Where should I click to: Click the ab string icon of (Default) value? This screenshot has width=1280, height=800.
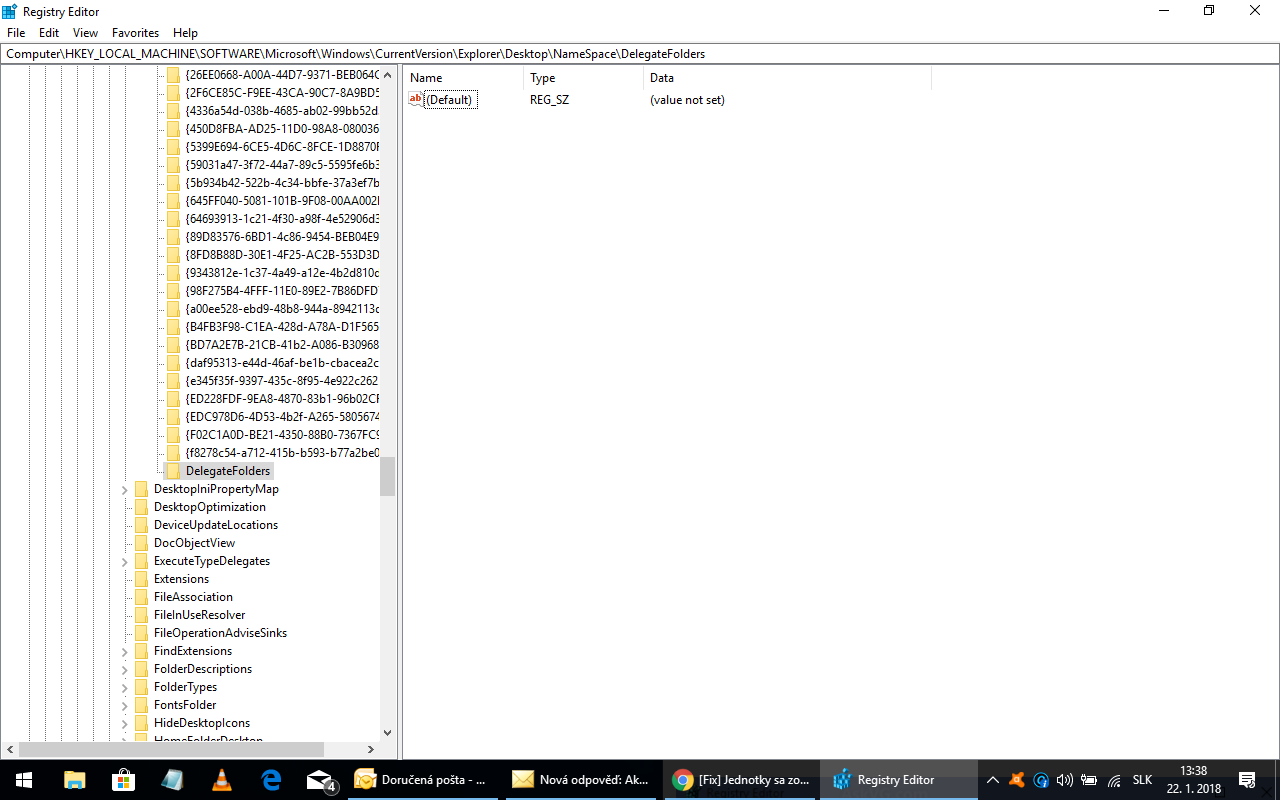coord(416,99)
